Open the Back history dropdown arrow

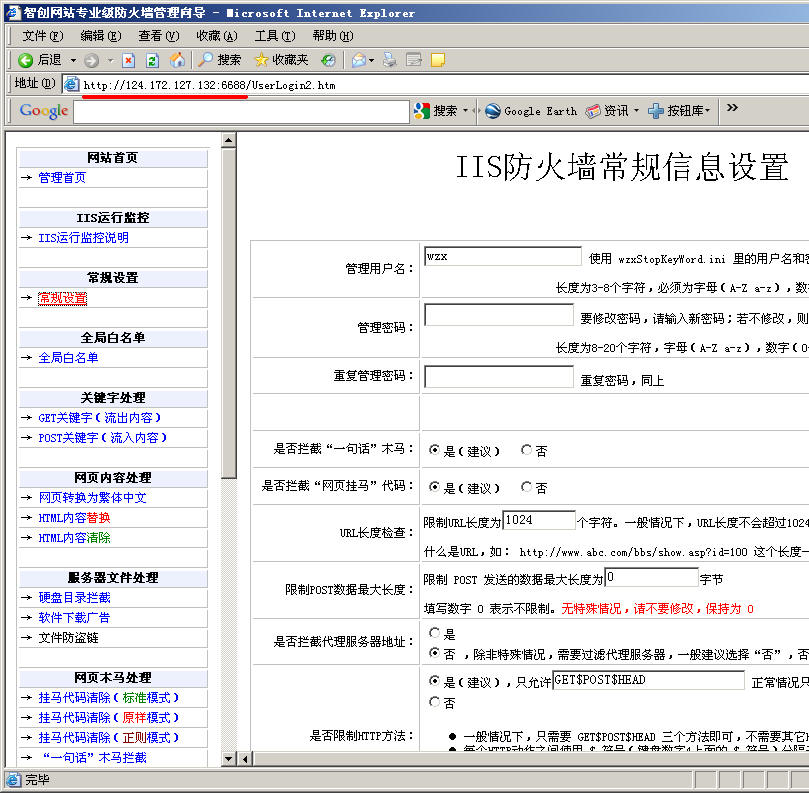(x=73, y=60)
